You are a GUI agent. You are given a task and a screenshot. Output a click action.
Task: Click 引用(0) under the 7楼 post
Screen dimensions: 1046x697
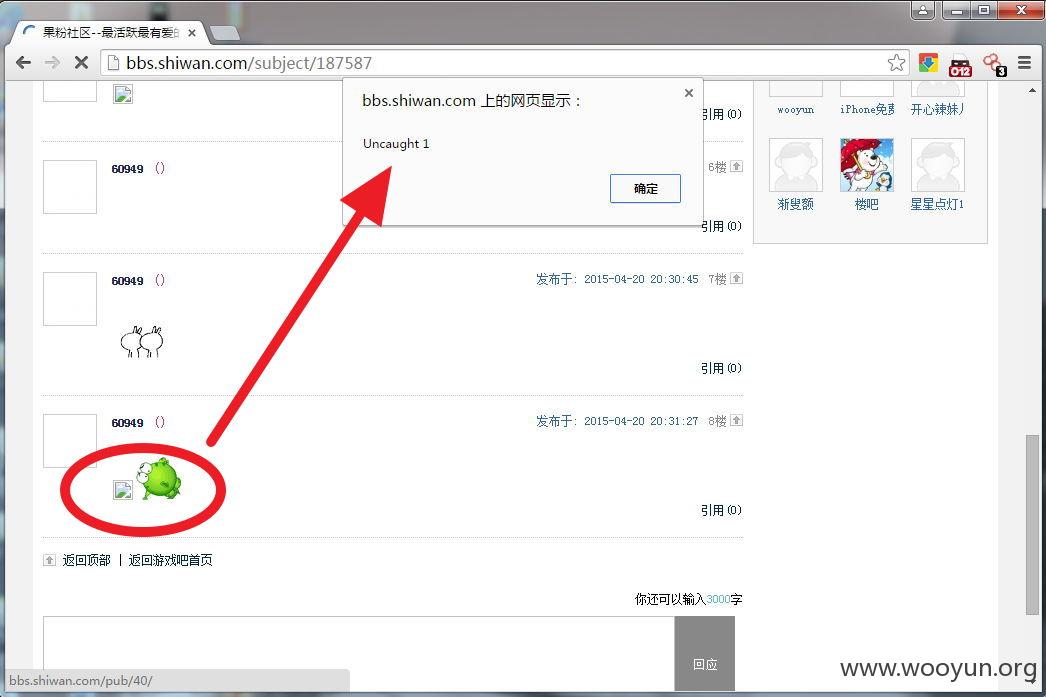[x=721, y=368]
